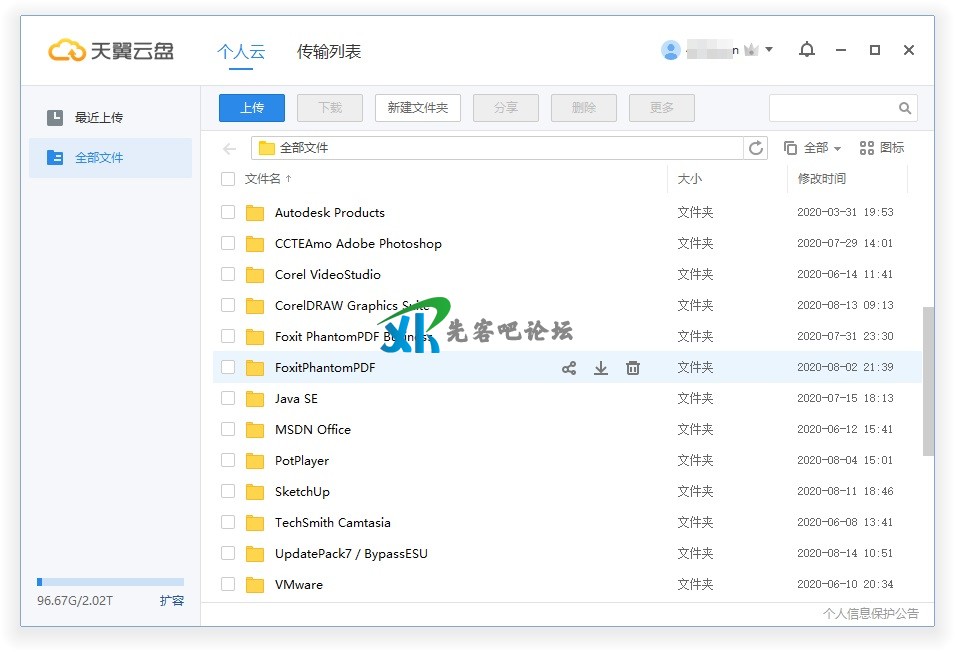Click the 新建文件夹 button
This screenshot has width=955, height=652.
pos(418,108)
